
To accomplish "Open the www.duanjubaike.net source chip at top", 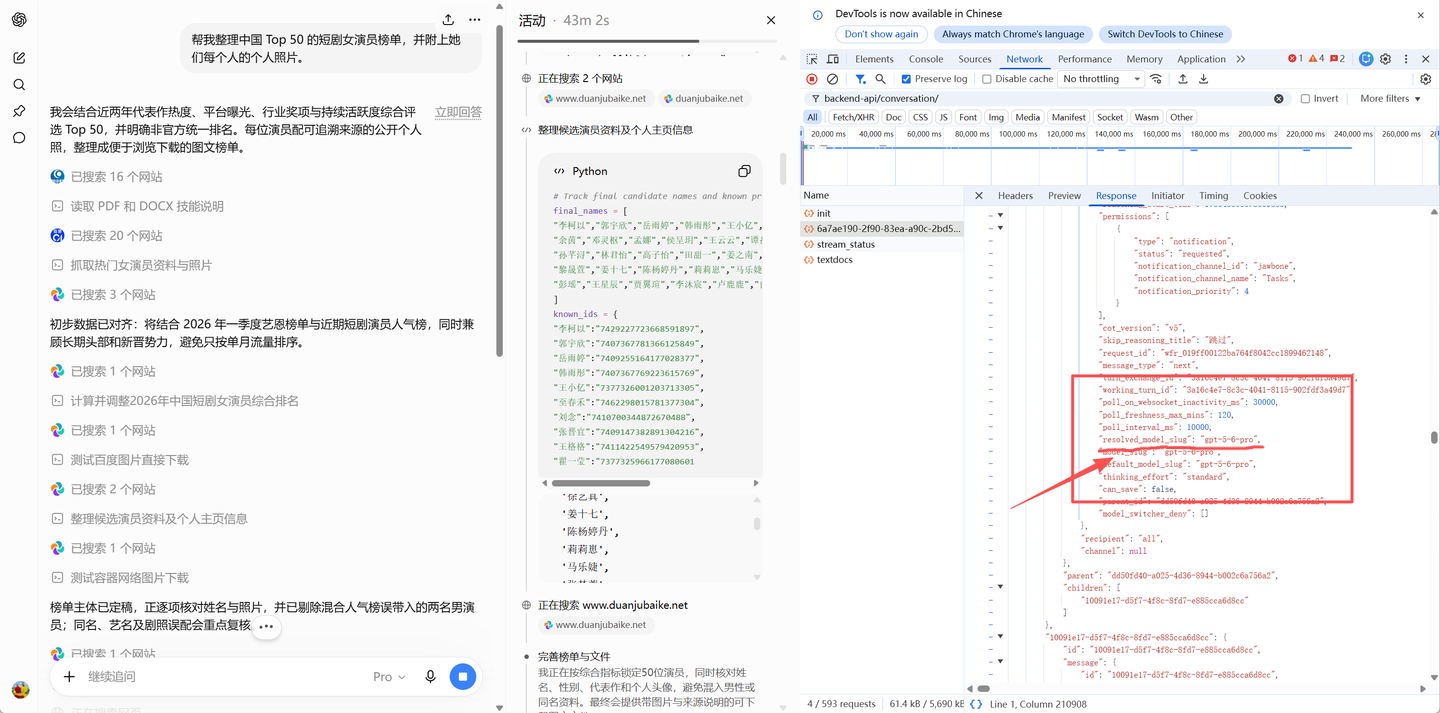I will pos(594,99).
